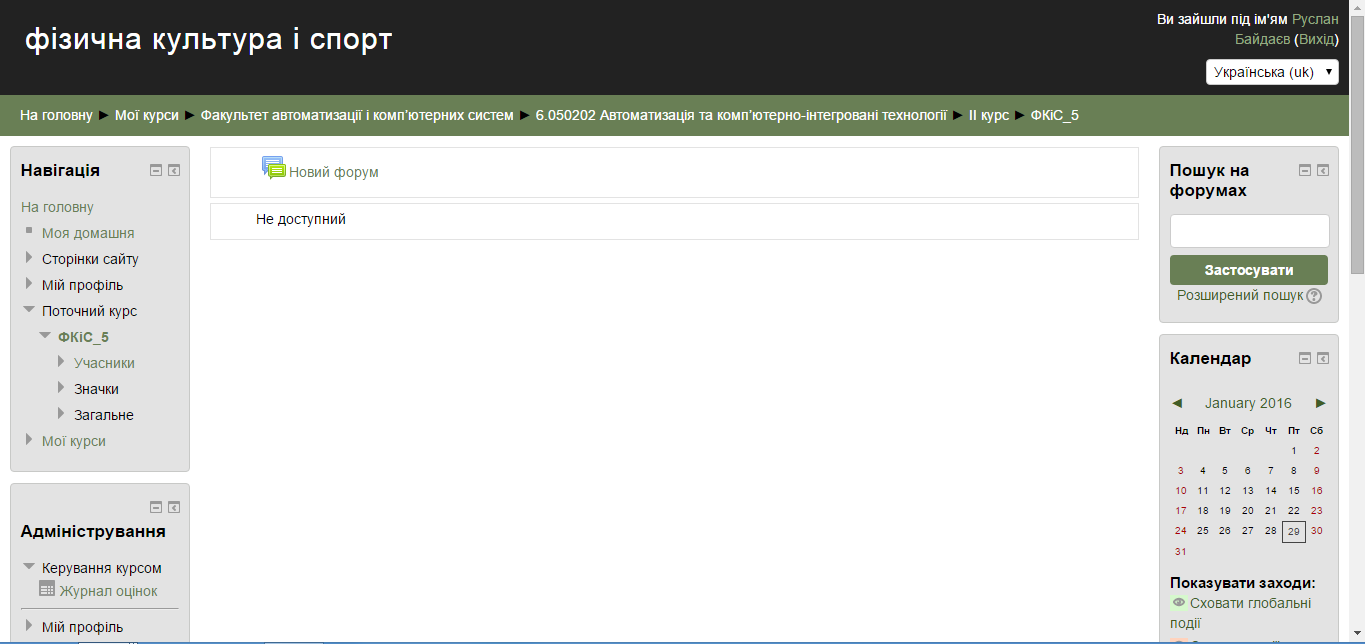Click Мої курси in the breadcrumb
1365x644 pixels.
point(146,115)
